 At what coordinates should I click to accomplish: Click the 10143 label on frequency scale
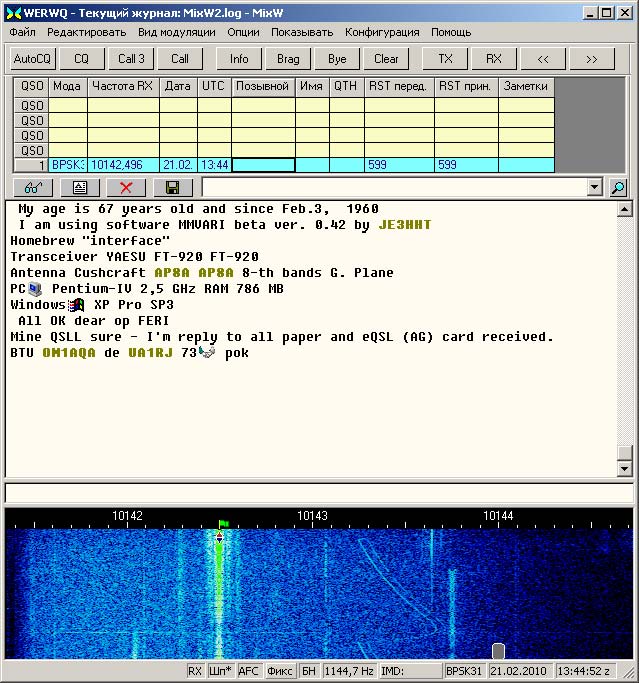click(312, 516)
